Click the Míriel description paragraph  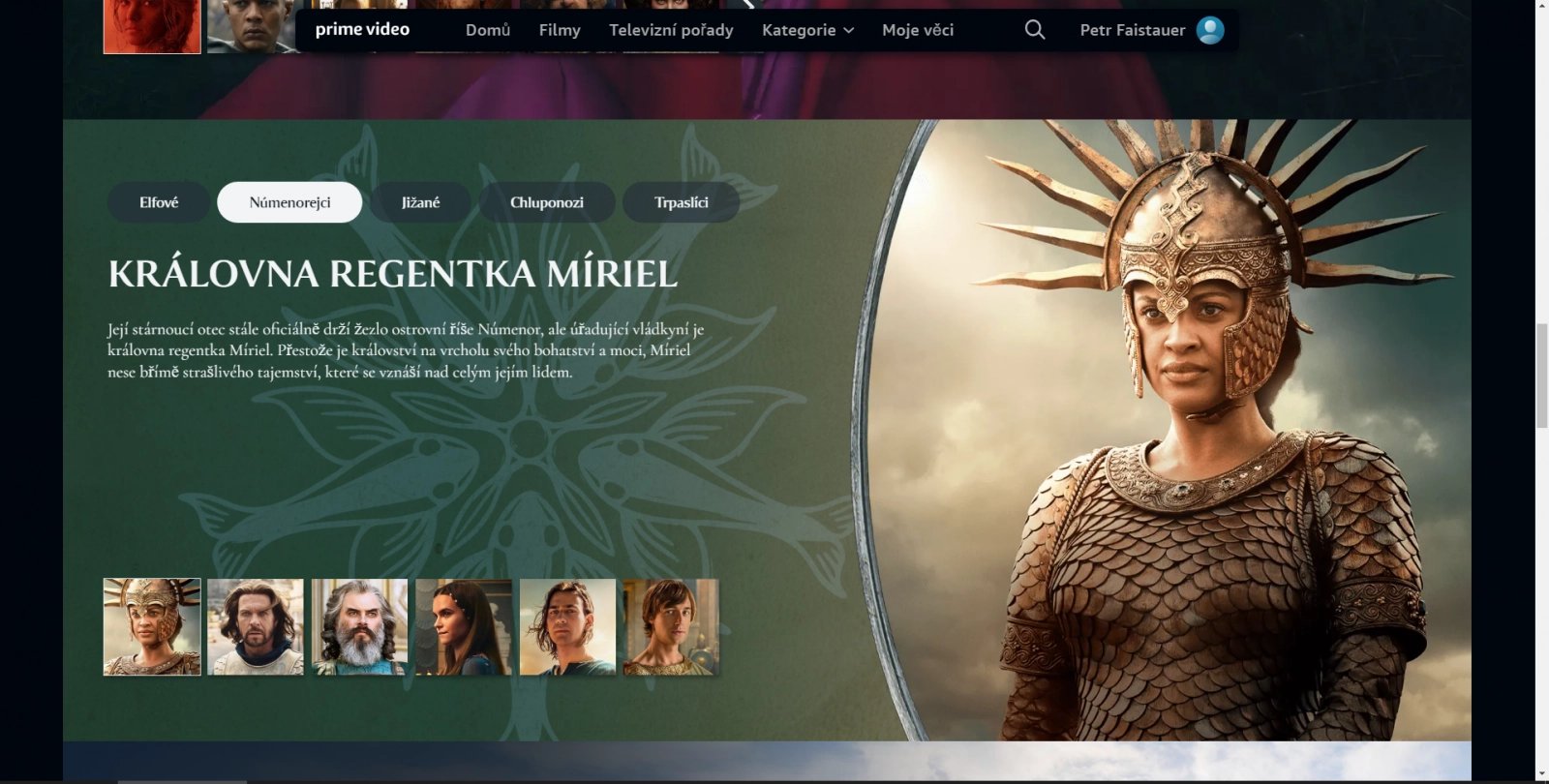pyautogui.click(x=406, y=350)
